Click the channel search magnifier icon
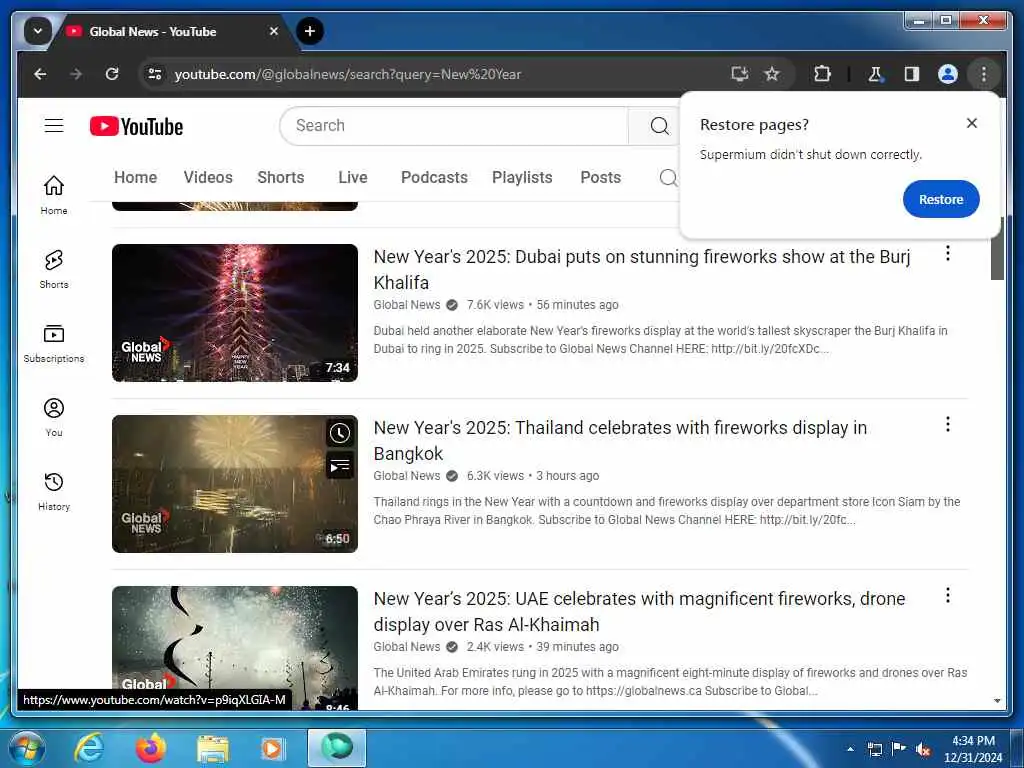The height and width of the screenshot is (768, 1024). [x=668, y=178]
